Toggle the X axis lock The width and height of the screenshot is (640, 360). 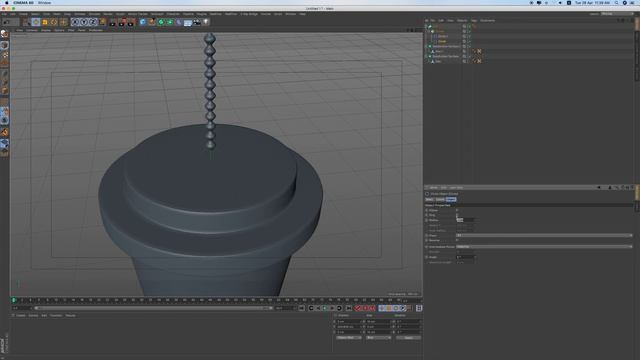click(75, 22)
